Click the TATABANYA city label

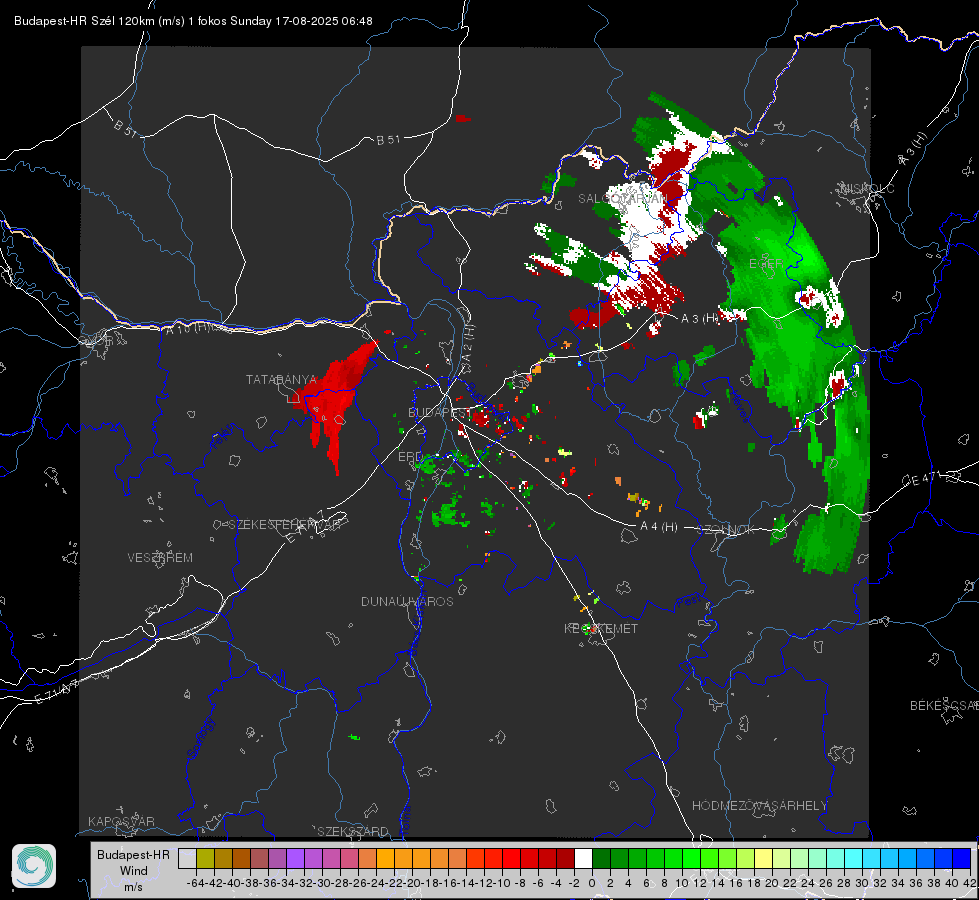coord(282,380)
